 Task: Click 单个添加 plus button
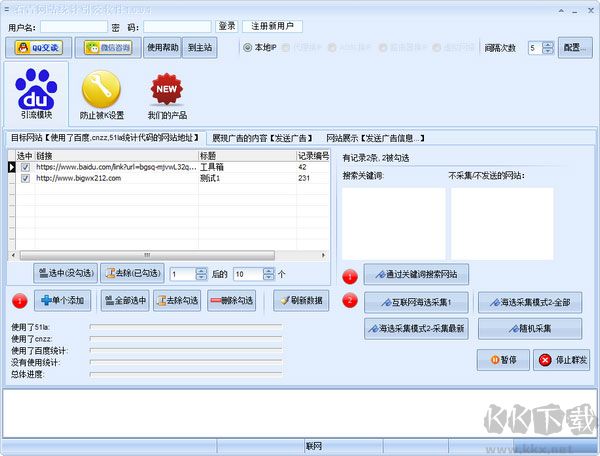[62, 301]
